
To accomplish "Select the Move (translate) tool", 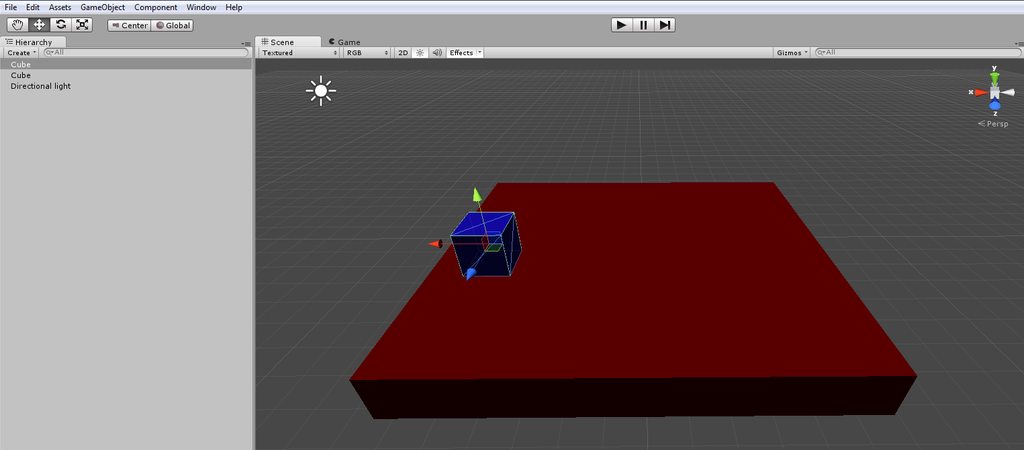I will click(x=39, y=25).
